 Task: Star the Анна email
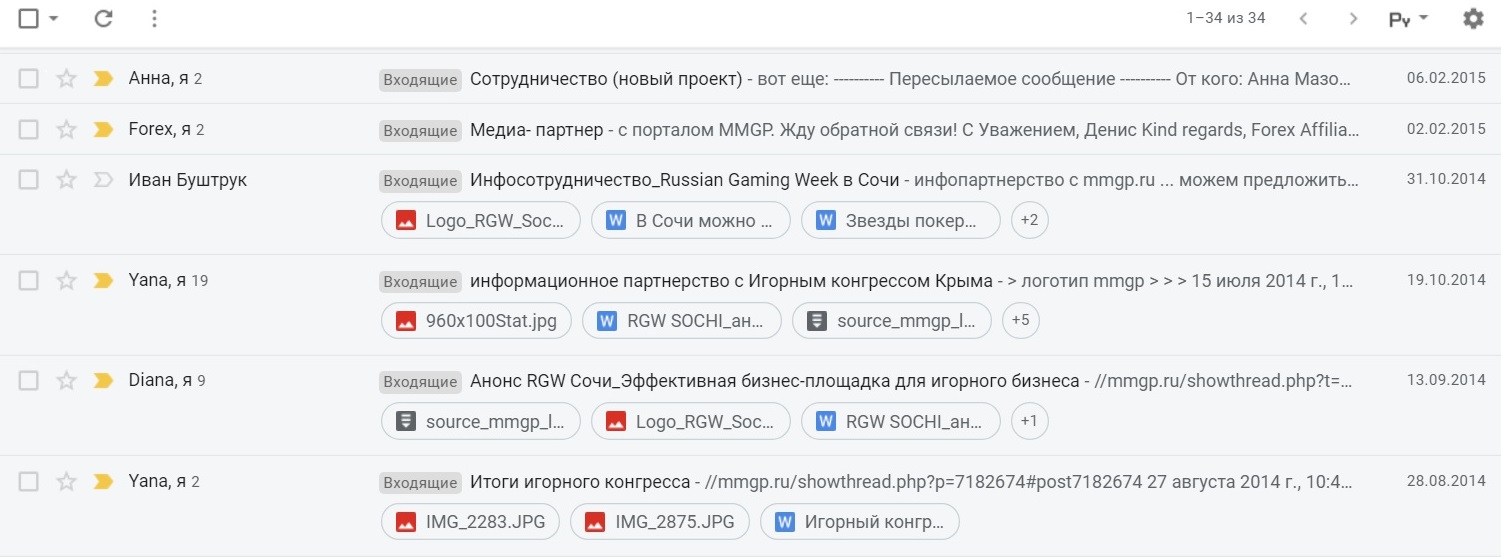(66, 78)
